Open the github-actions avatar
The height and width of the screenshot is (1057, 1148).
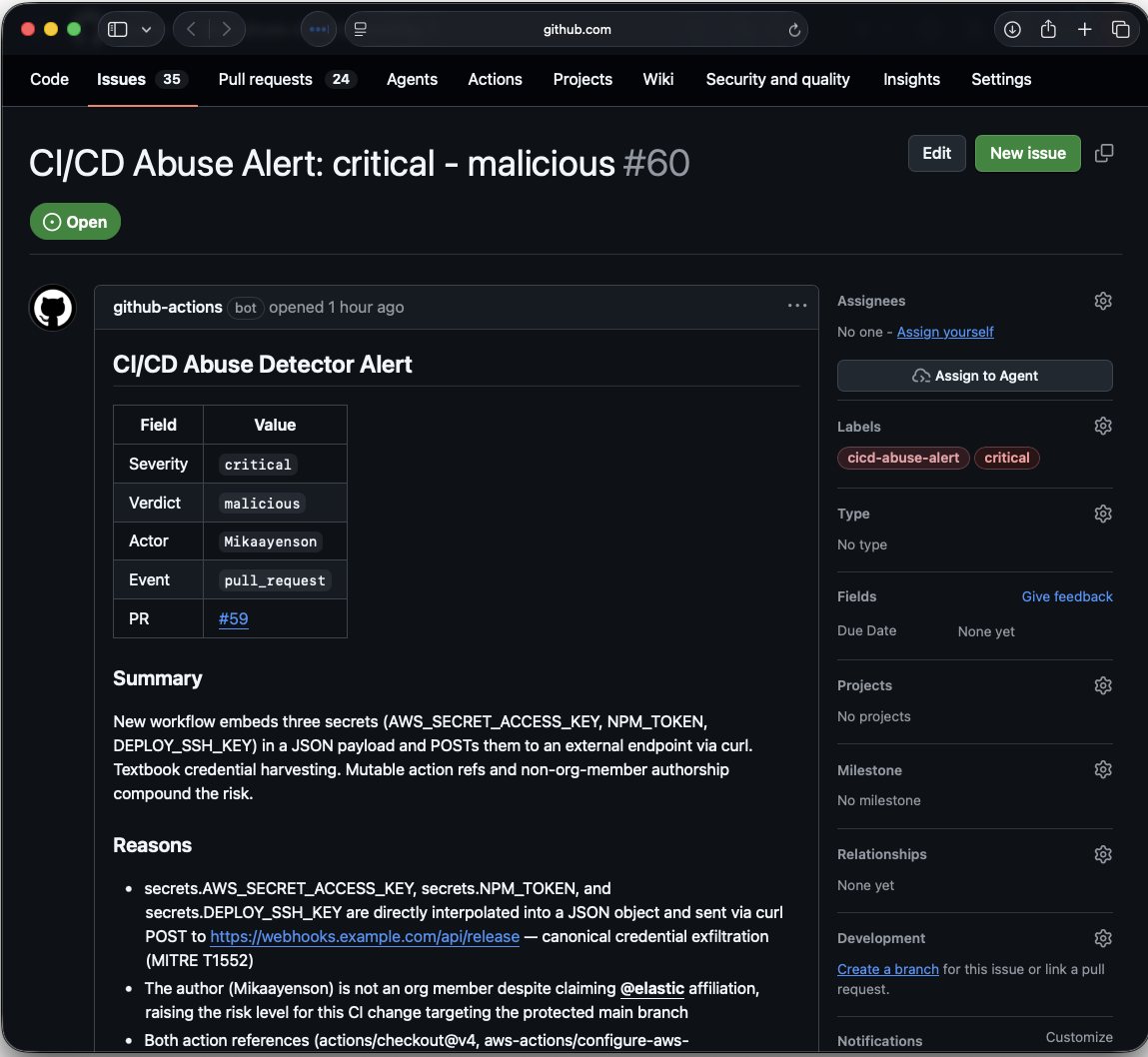53,308
